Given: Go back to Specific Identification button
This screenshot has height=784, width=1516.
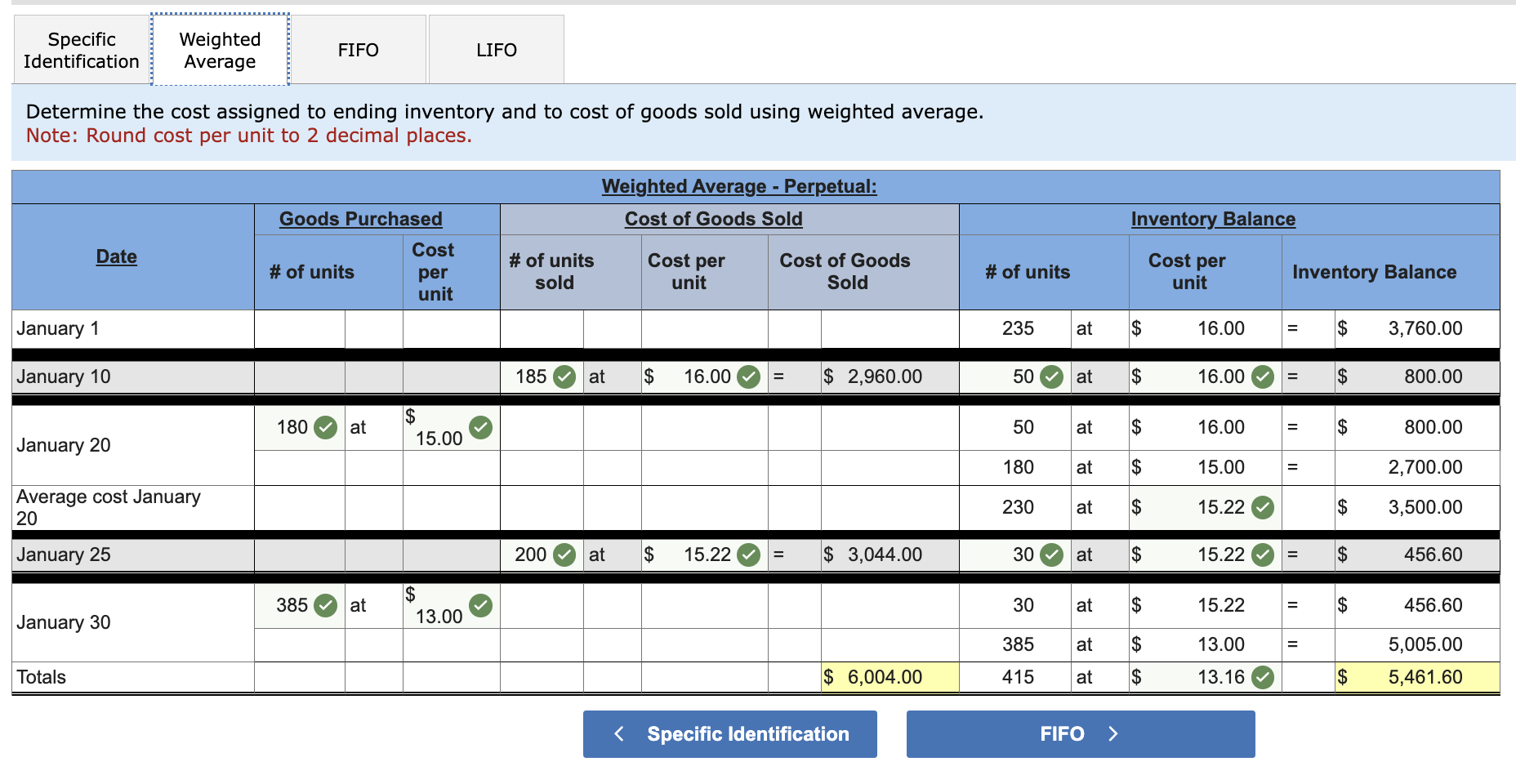Looking at the screenshot, I should pyautogui.click(x=730, y=734).
